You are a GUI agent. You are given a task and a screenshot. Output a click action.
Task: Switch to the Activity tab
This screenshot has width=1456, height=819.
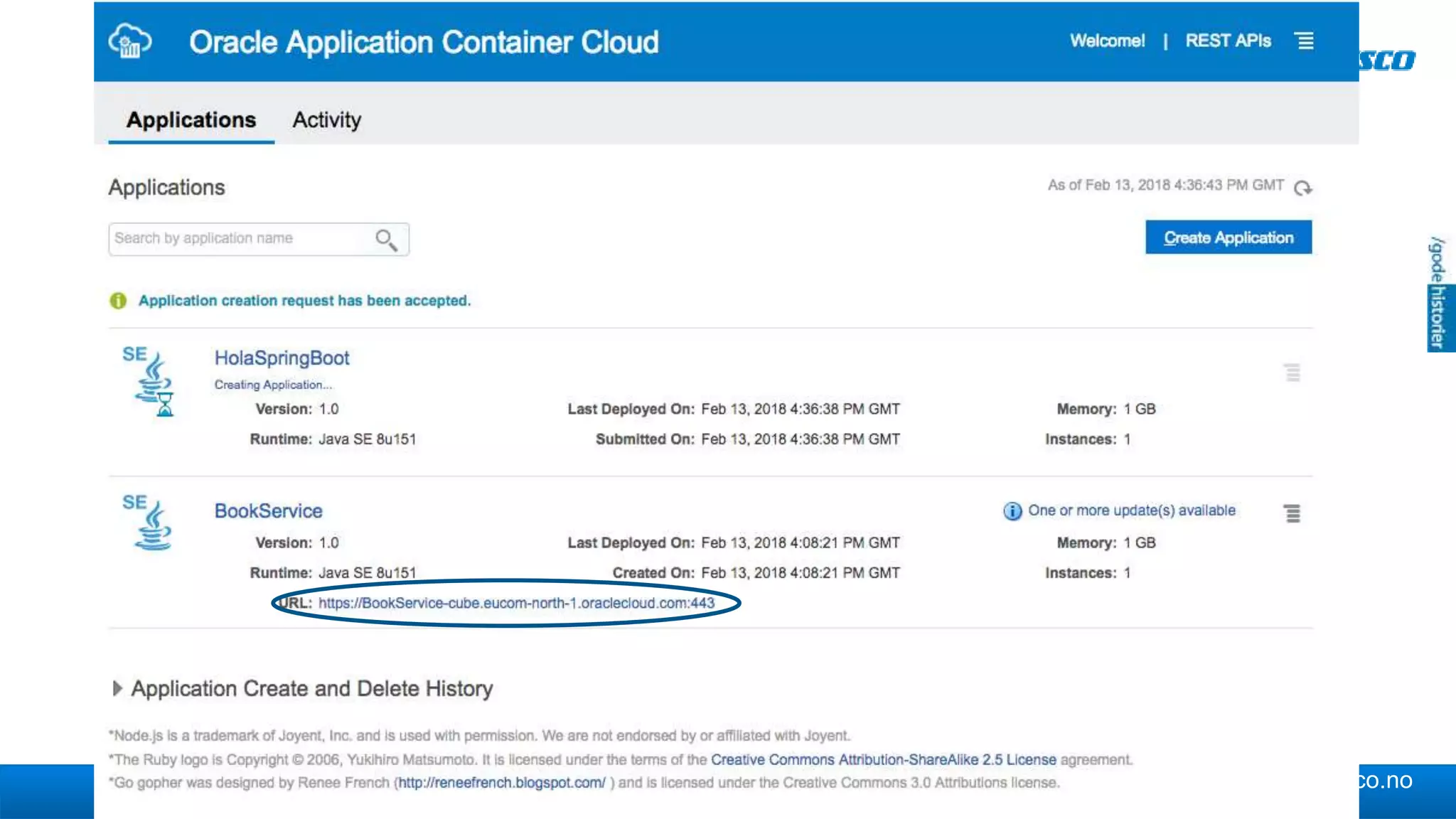tap(326, 120)
